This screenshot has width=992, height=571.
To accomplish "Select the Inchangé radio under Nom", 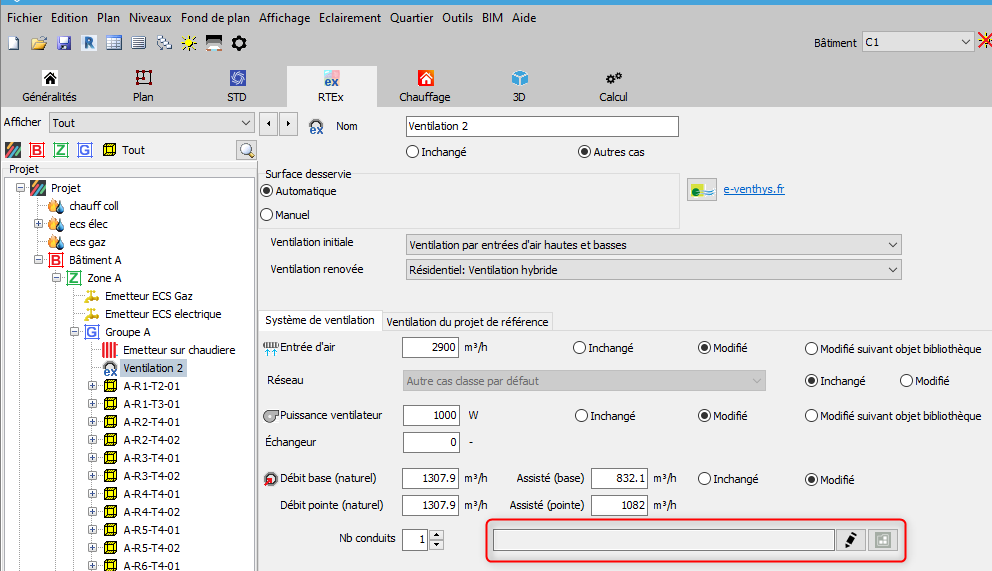I will (413, 152).
